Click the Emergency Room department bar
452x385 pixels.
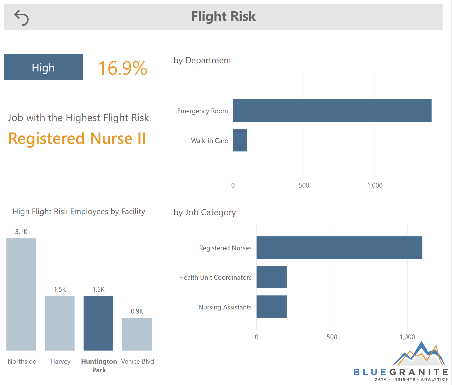click(x=332, y=110)
